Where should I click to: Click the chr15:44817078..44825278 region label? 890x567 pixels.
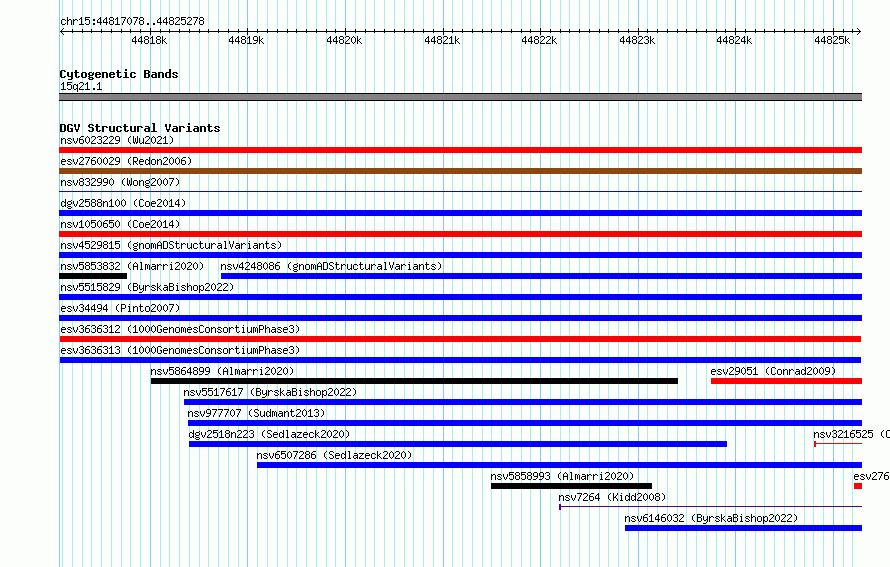(132, 21)
